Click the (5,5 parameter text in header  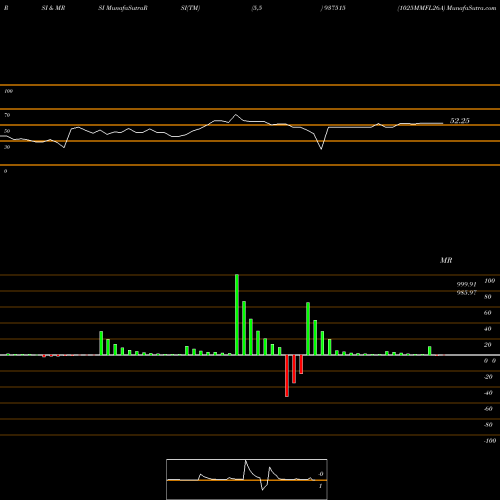[x=257, y=8]
